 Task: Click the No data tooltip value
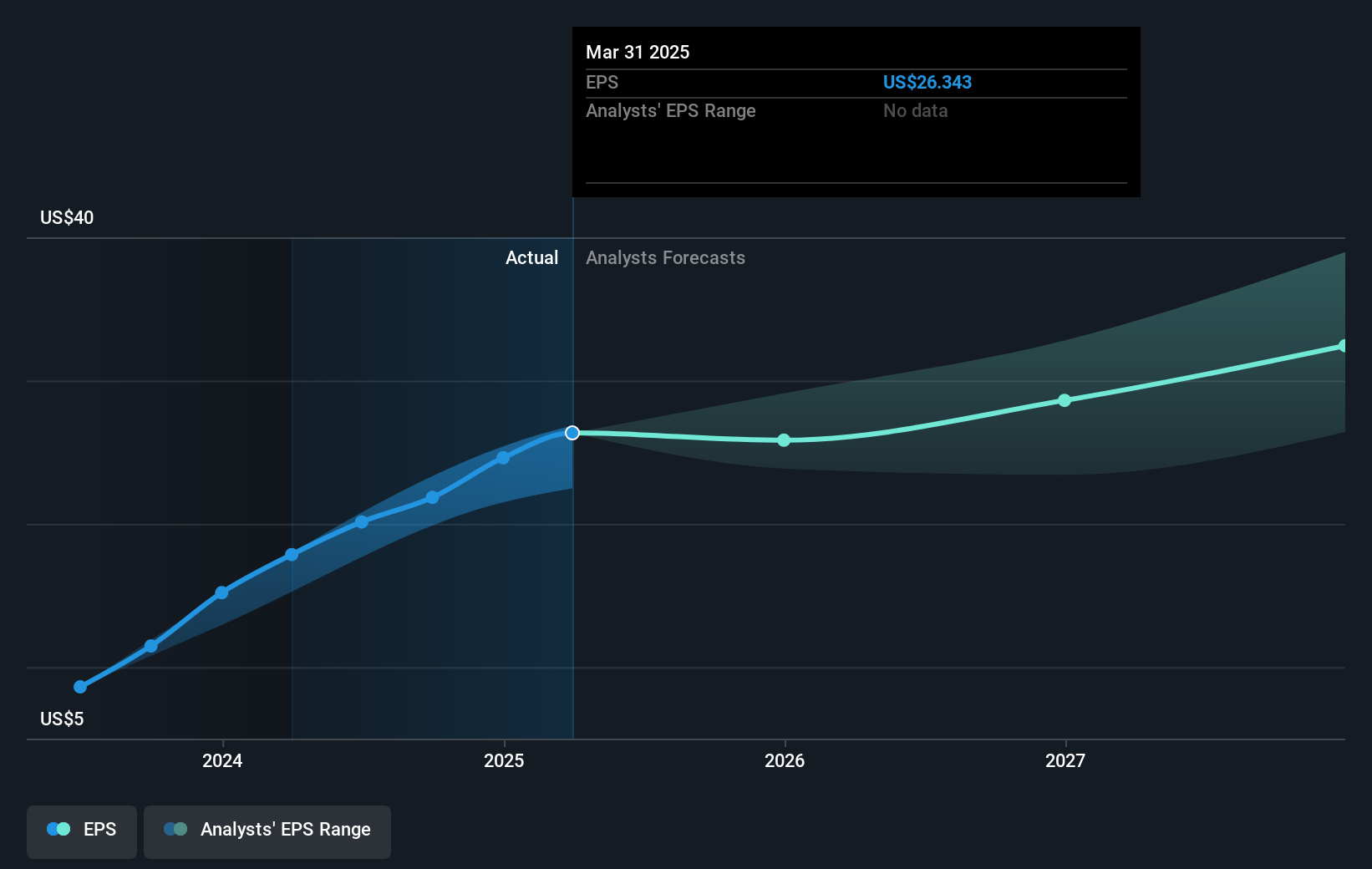coord(916,110)
